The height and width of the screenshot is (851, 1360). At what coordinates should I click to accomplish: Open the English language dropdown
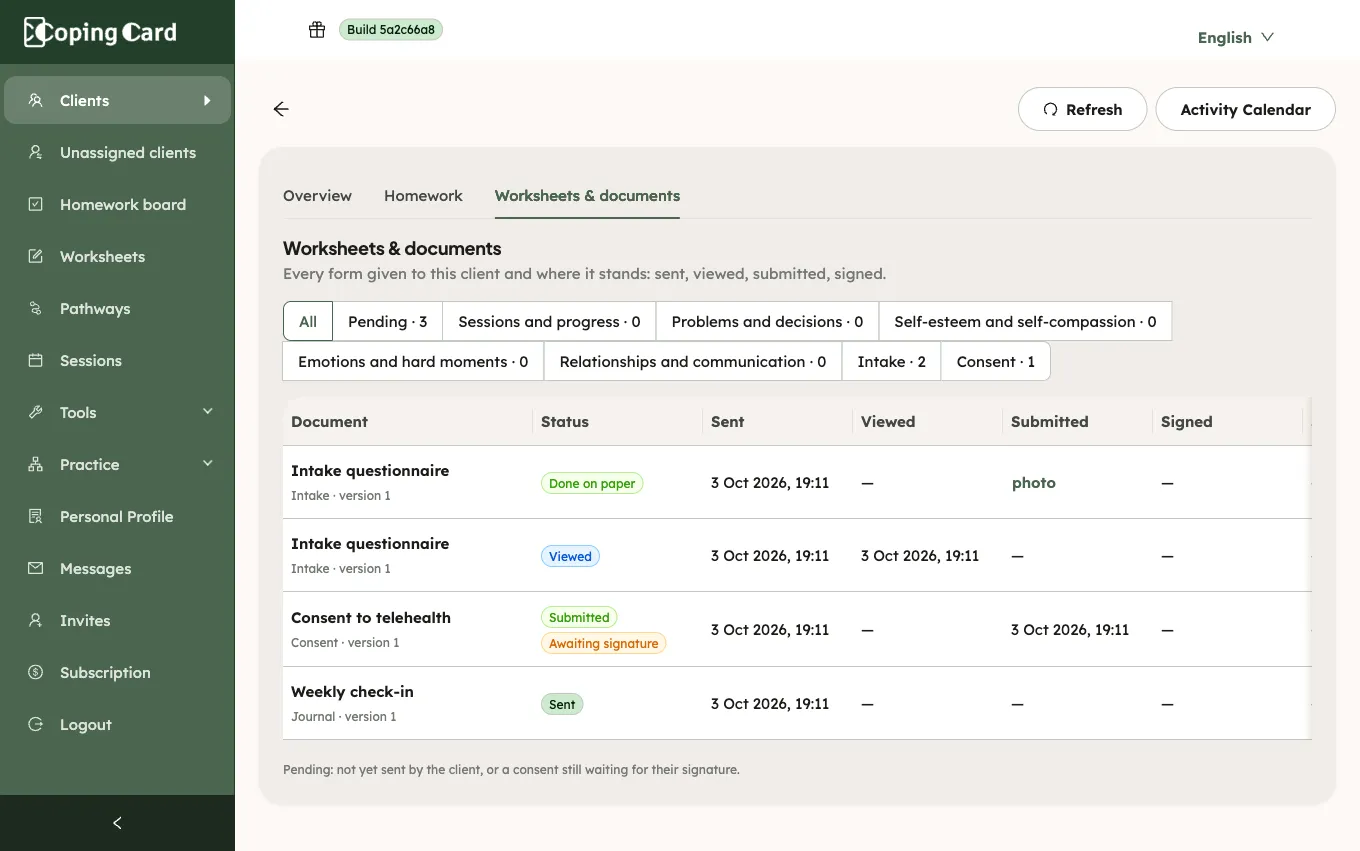[1236, 37]
